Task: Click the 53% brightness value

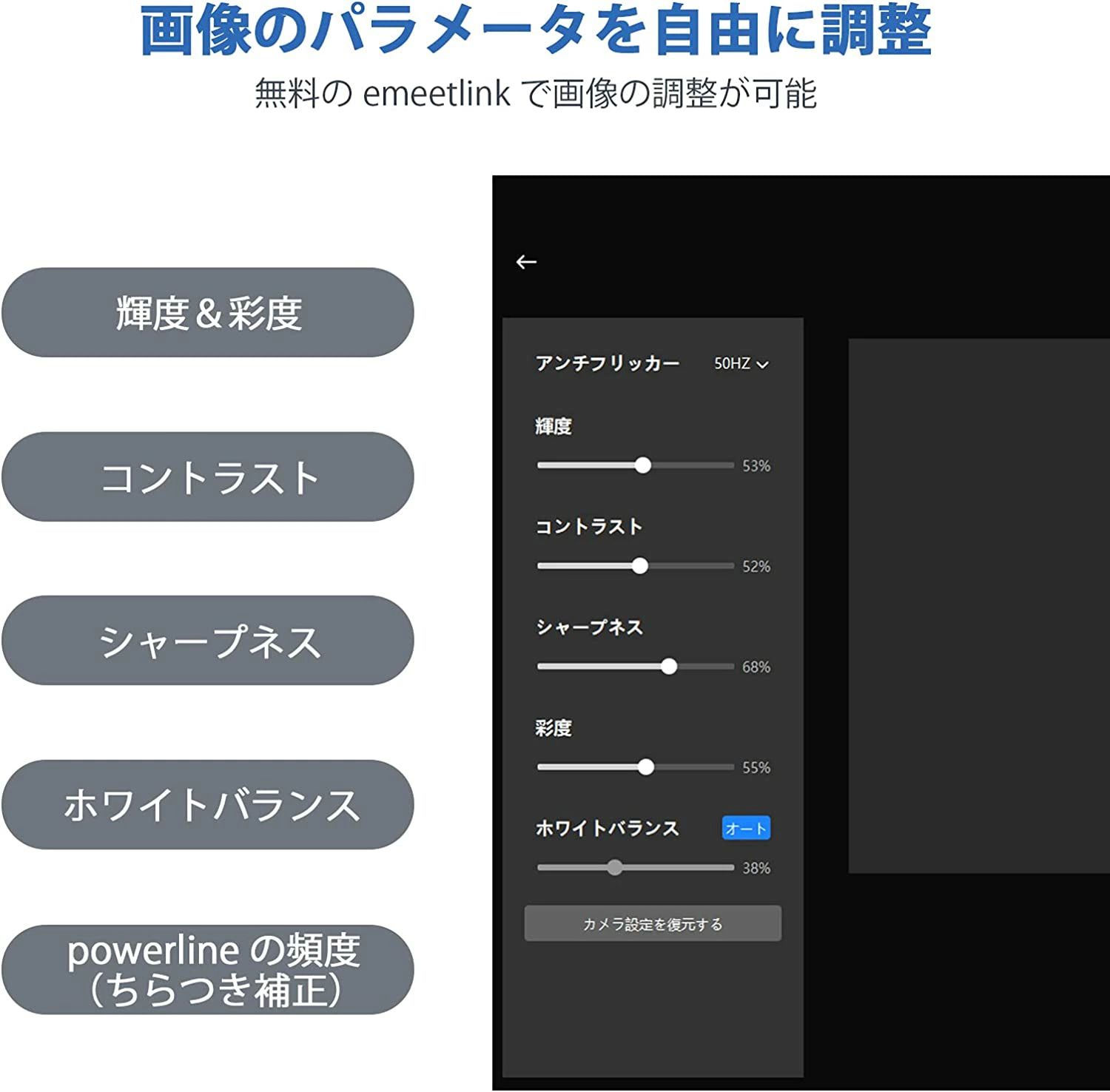Action: (x=756, y=466)
